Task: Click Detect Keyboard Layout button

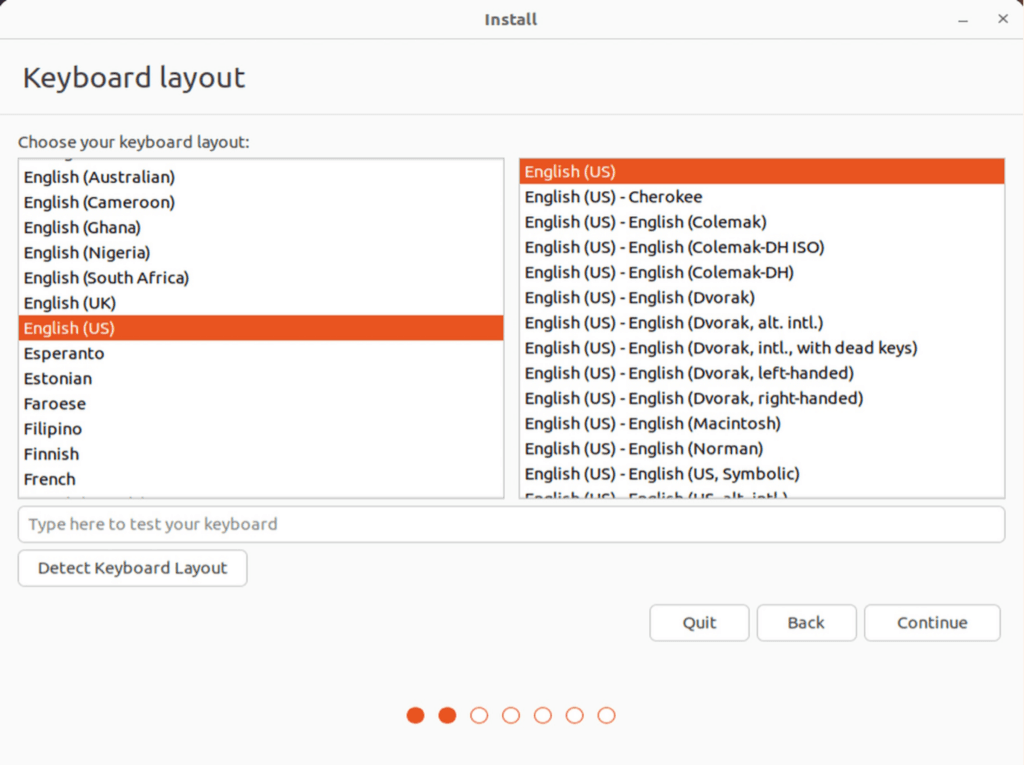Action: coord(132,568)
